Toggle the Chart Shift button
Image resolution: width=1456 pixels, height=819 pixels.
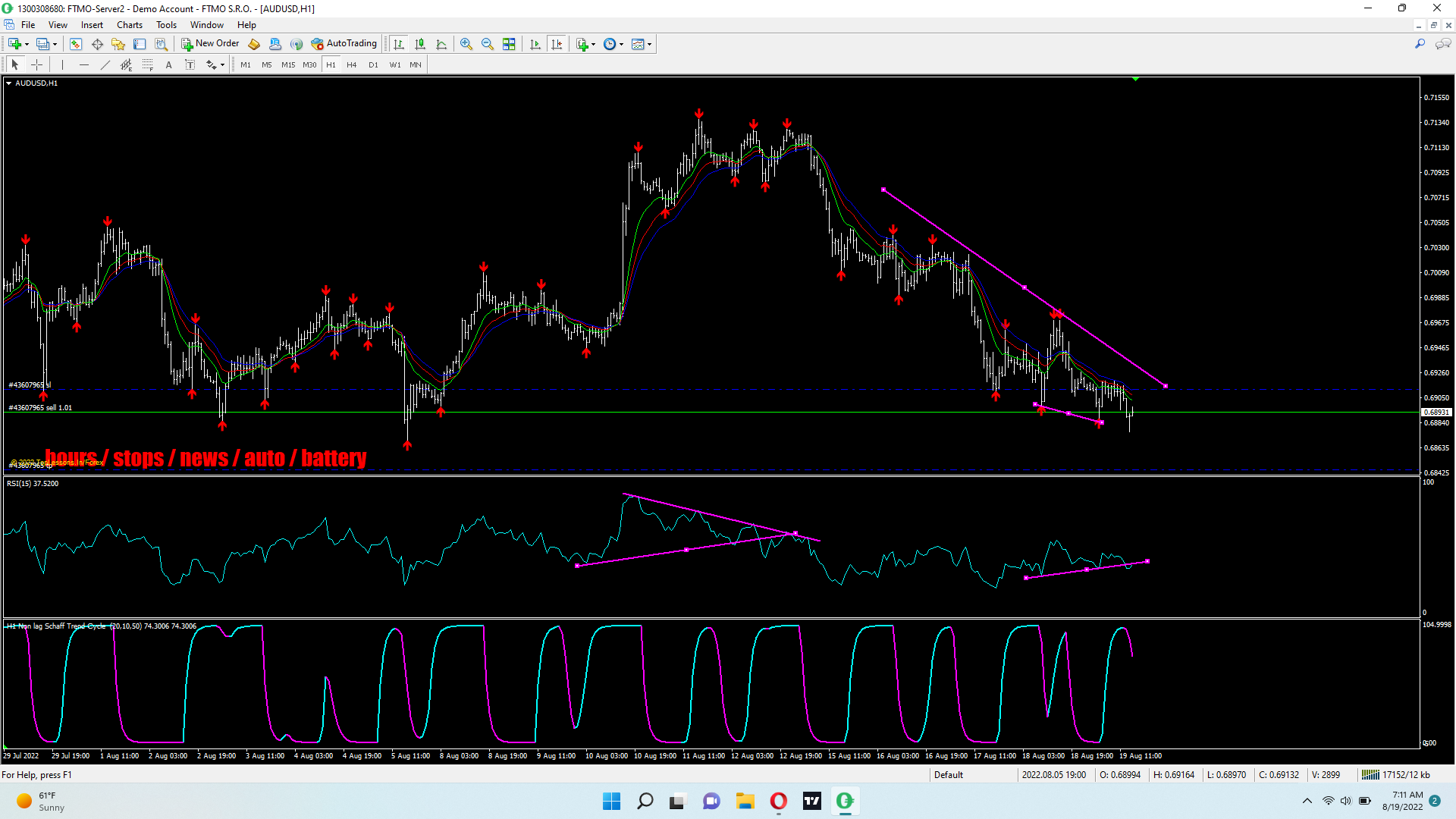557,44
